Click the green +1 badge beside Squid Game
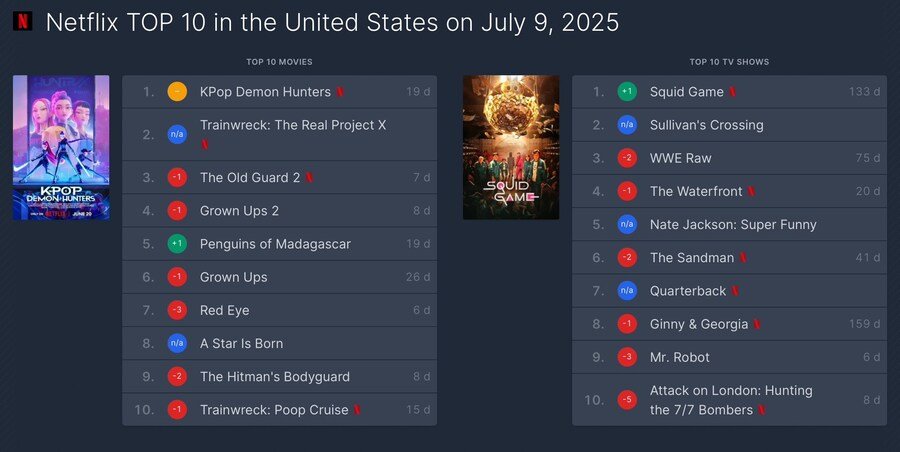900x452 pixels. coord(627,92)
